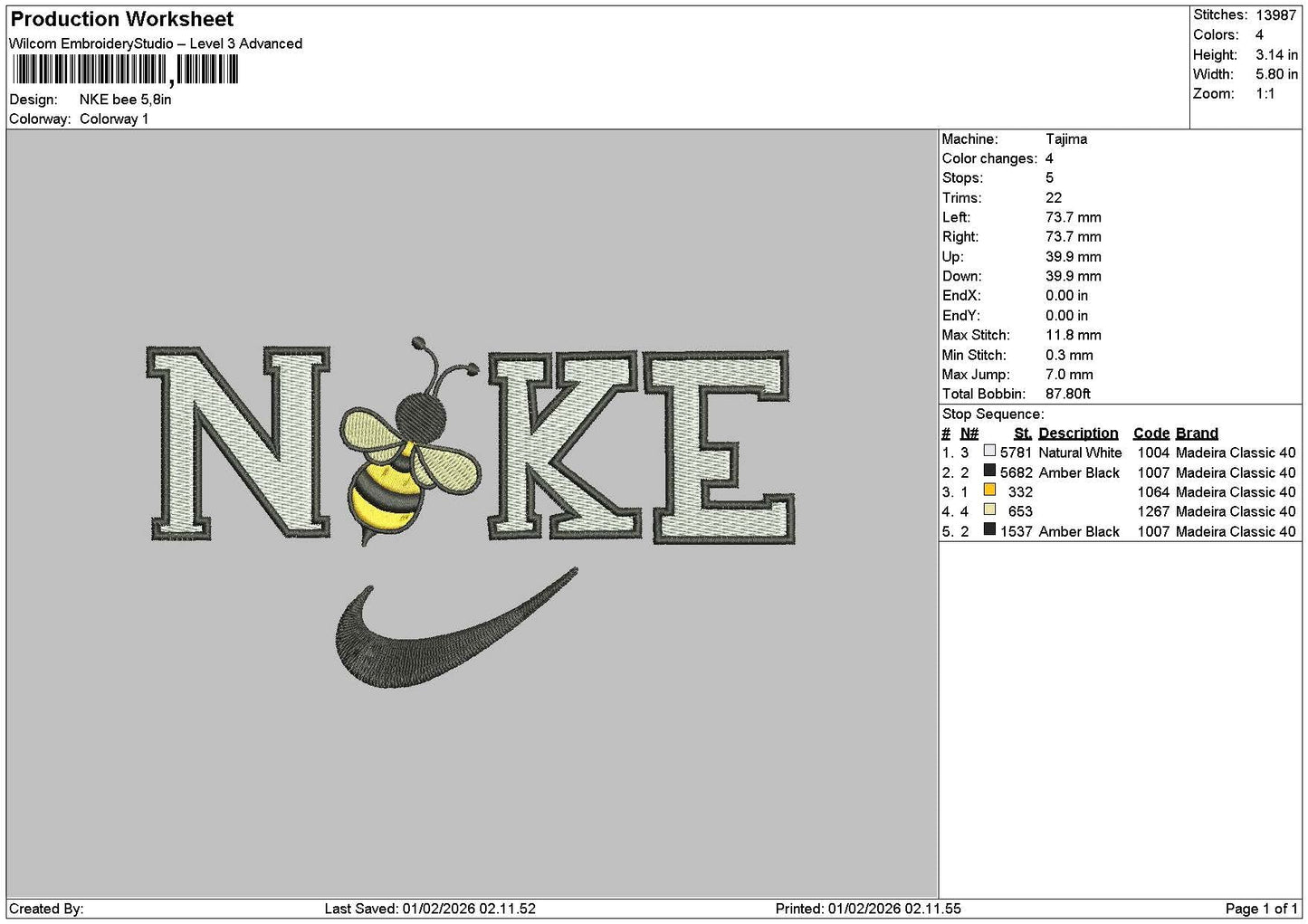This screenshot has width=1308, height=924.
Task: Click the stitch count '1537'
Action: click(1016, 531)
